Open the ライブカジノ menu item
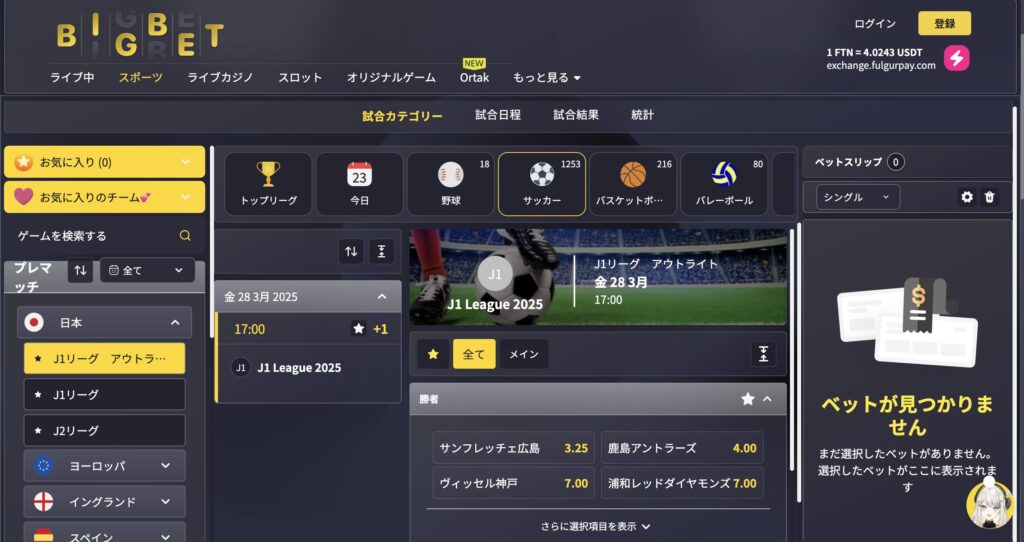Screen dimensions: 1024x542 pyautogui.click(x=220, y=77)
